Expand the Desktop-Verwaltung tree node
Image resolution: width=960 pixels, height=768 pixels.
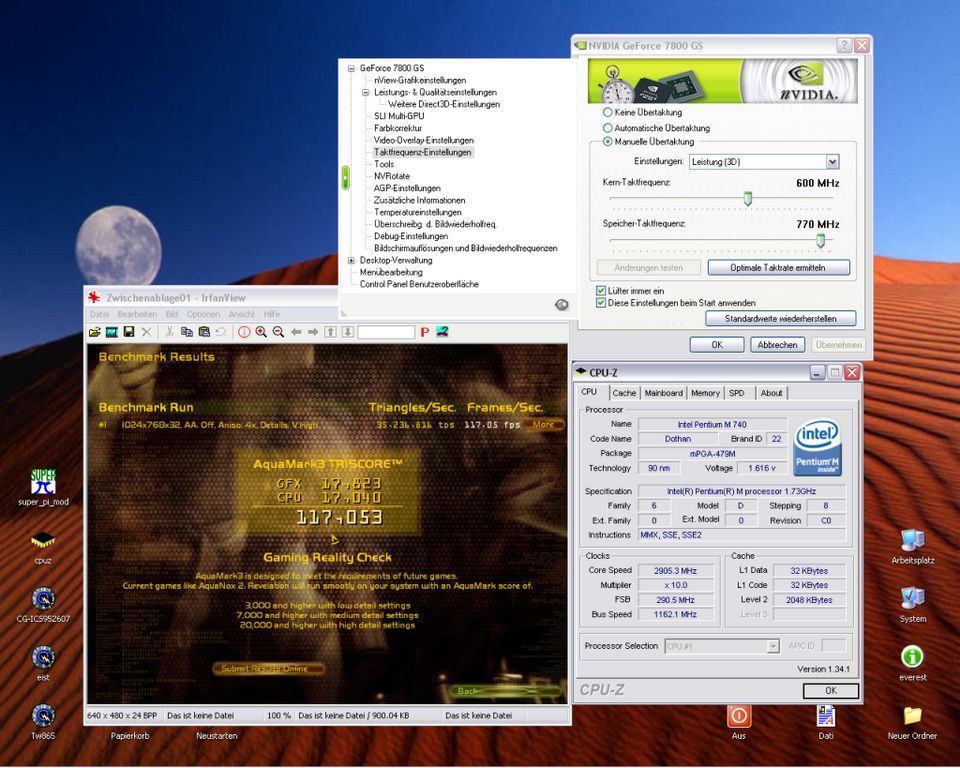[351, 260]
